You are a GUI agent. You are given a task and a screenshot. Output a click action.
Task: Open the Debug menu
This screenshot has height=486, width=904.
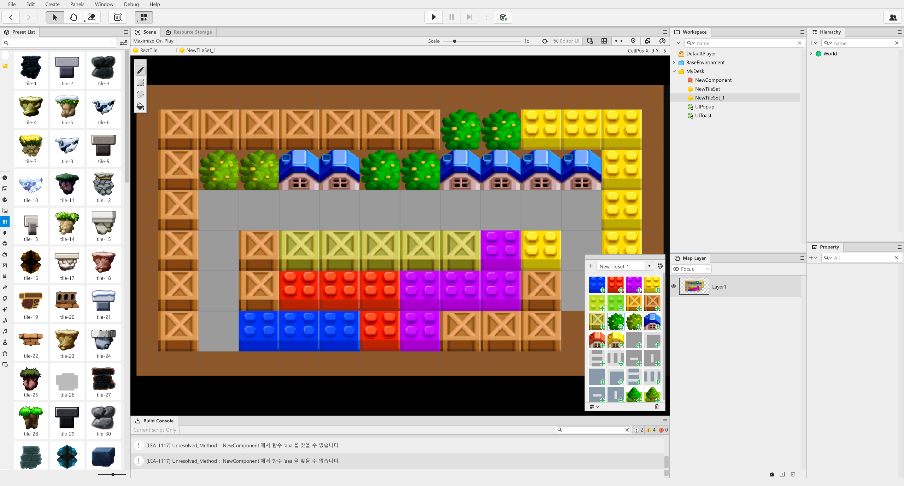[x=131, y=4]
